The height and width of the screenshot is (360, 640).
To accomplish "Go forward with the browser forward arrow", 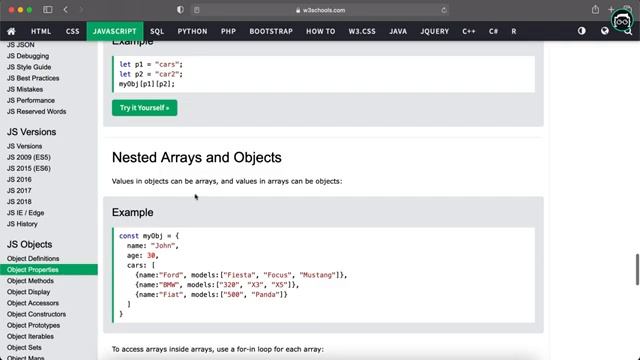I will click(81, 10).
